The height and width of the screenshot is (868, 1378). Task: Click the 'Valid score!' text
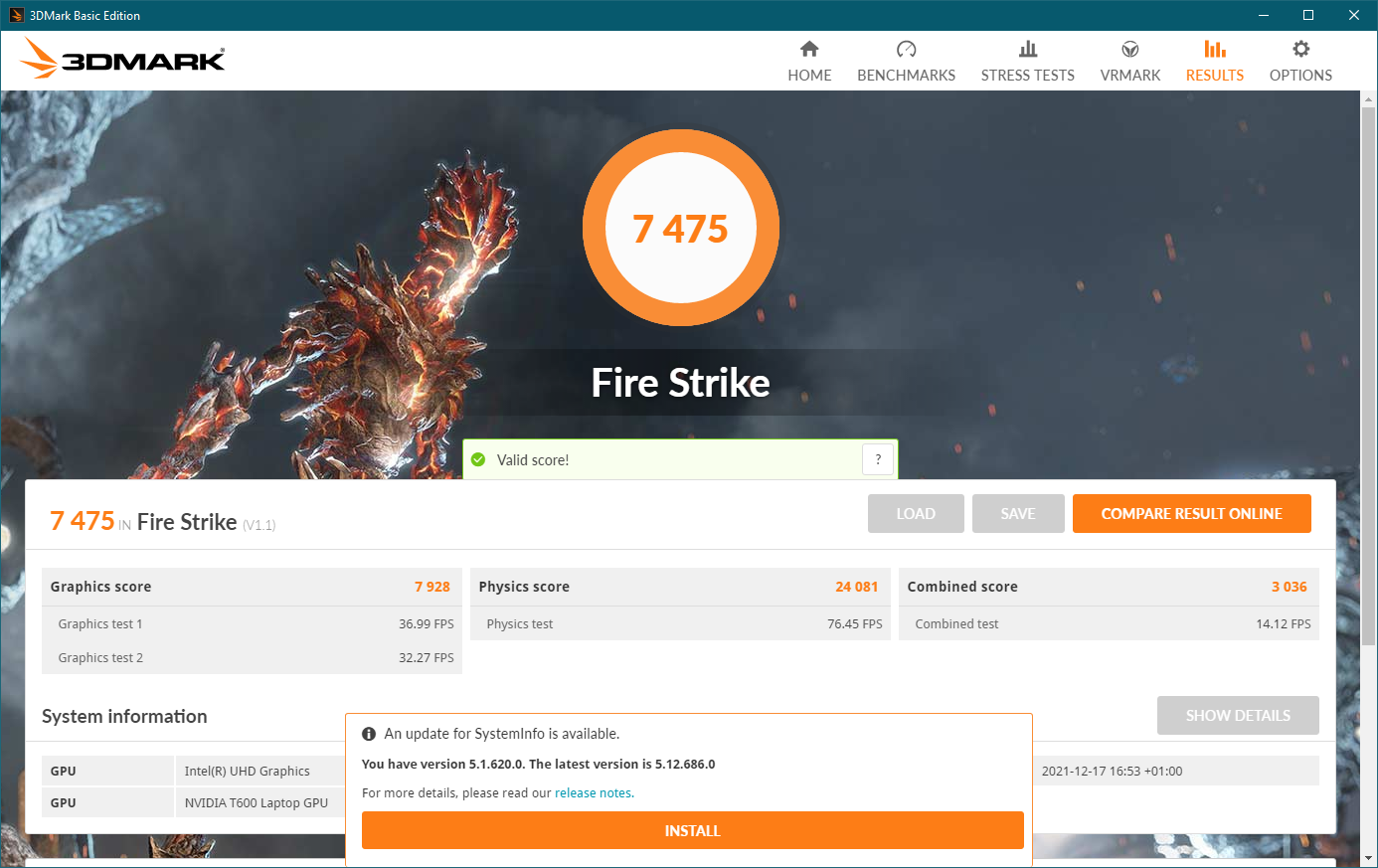[533, 460]
